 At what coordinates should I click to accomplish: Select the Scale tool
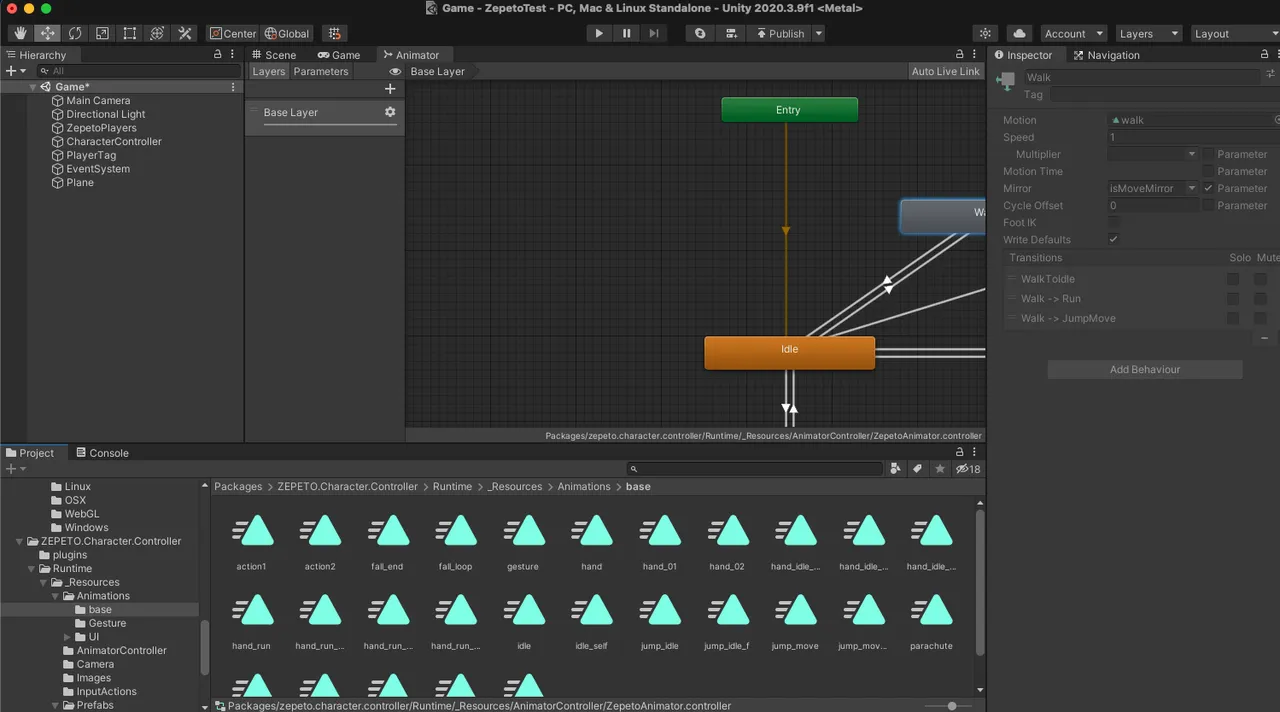coord(102,33)
